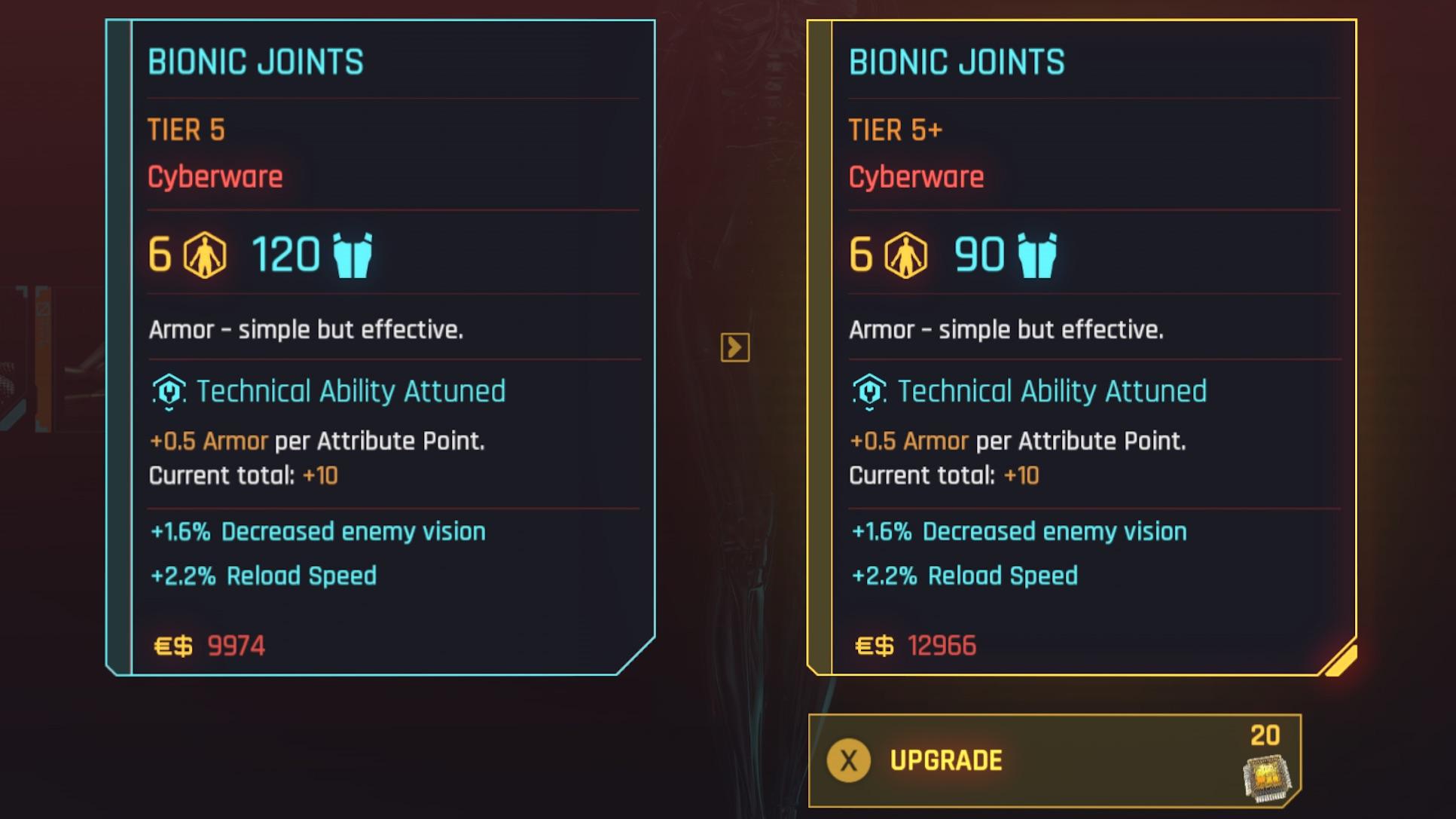
Task: Click the TIER 5+ label
Action: (896, 130)
